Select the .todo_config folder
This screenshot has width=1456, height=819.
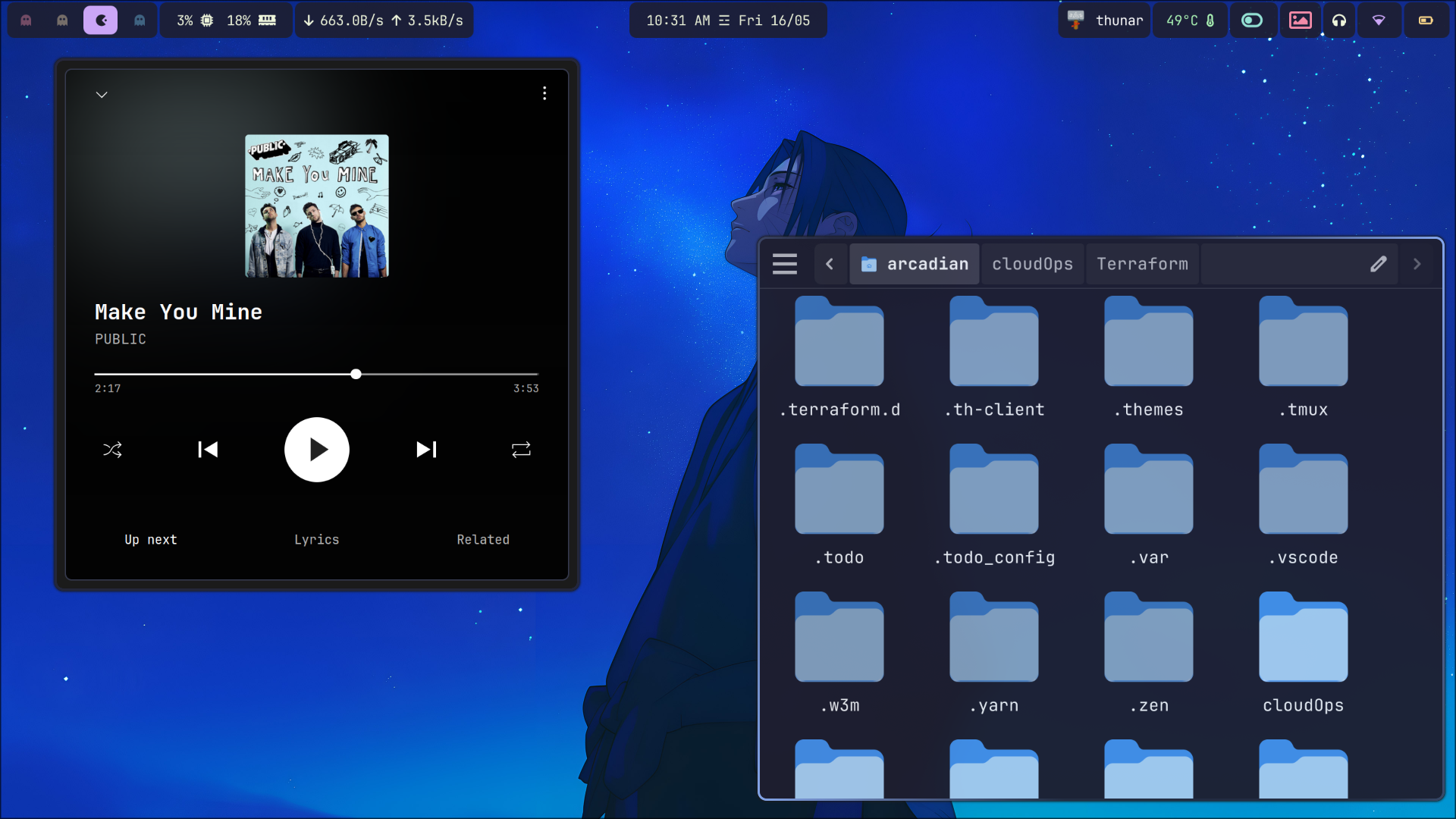tap(994, 506)
